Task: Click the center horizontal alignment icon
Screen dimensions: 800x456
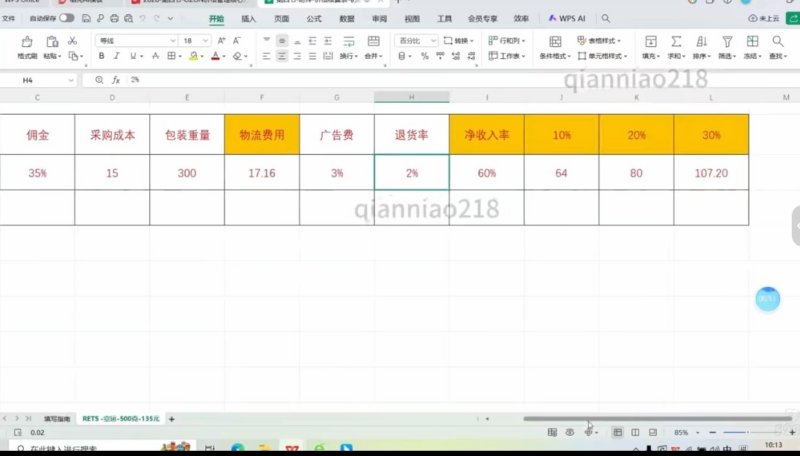Action: (x=282, y=56)
